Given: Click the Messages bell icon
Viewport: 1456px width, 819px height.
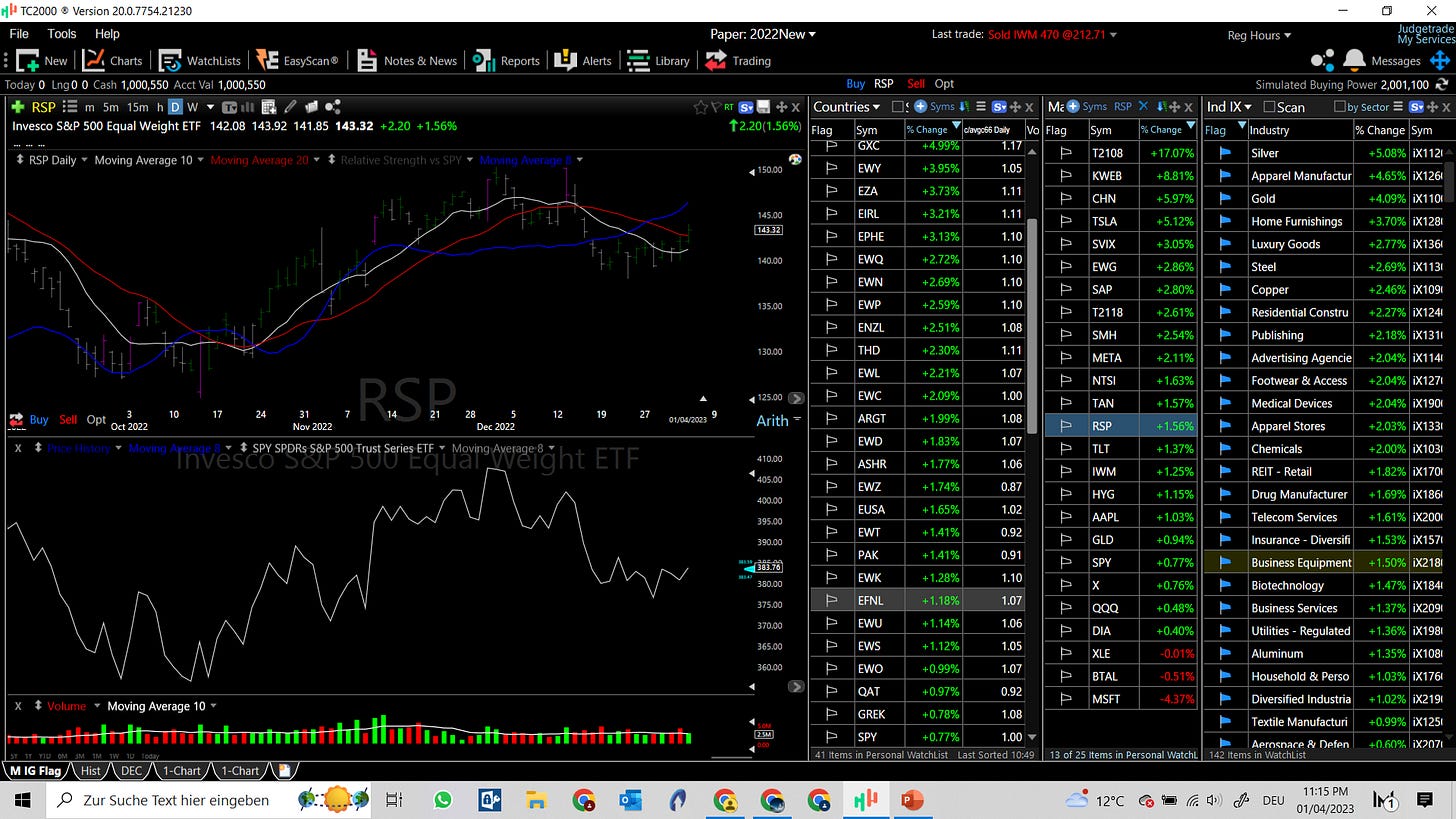Looking at the screenshot, I should 1354,60.
